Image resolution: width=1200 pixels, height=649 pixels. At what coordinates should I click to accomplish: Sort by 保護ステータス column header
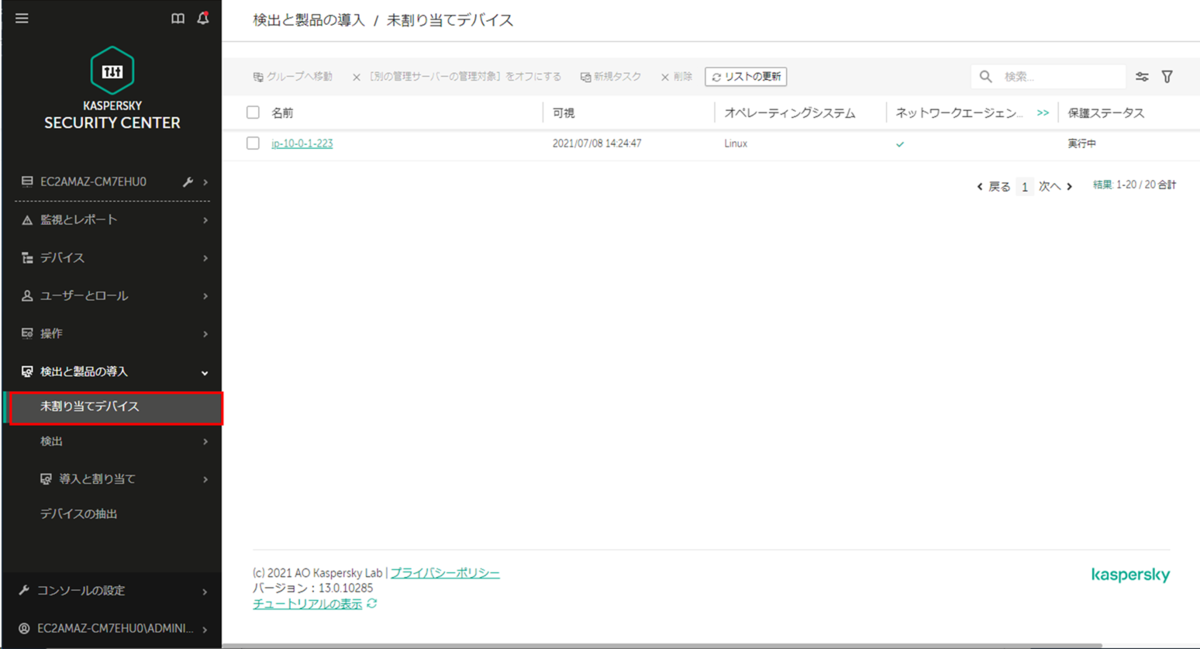(x=1106, y=113)
